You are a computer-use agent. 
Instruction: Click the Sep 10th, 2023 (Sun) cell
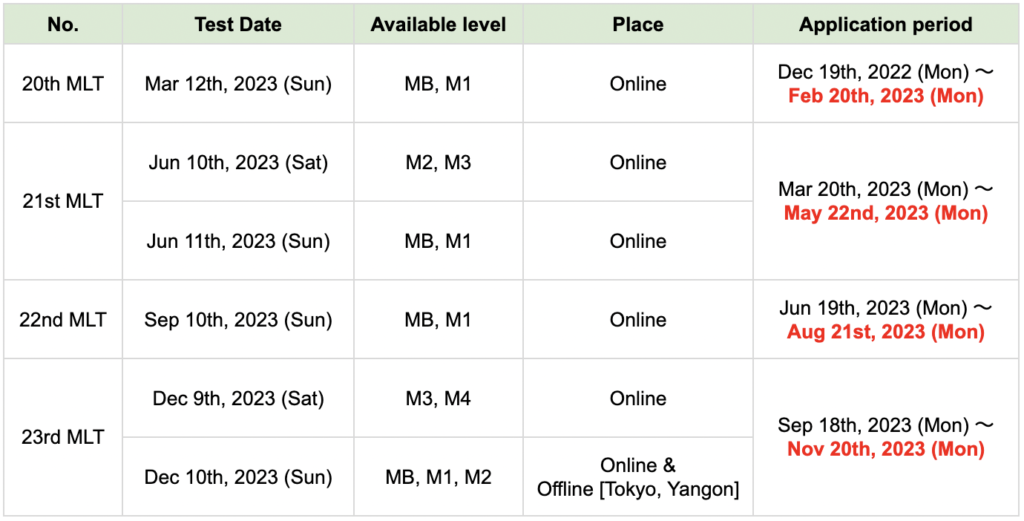(238, 320)
